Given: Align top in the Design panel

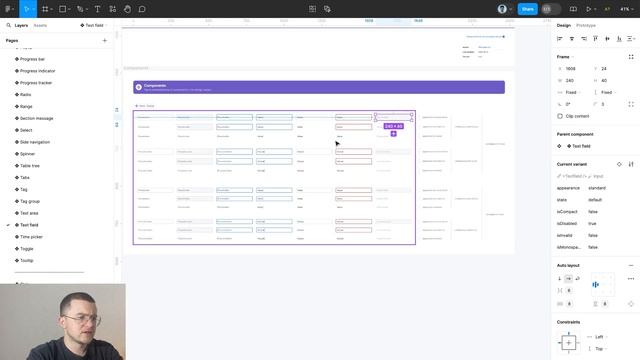Looking at the screenshot, I should pos(596,38).
